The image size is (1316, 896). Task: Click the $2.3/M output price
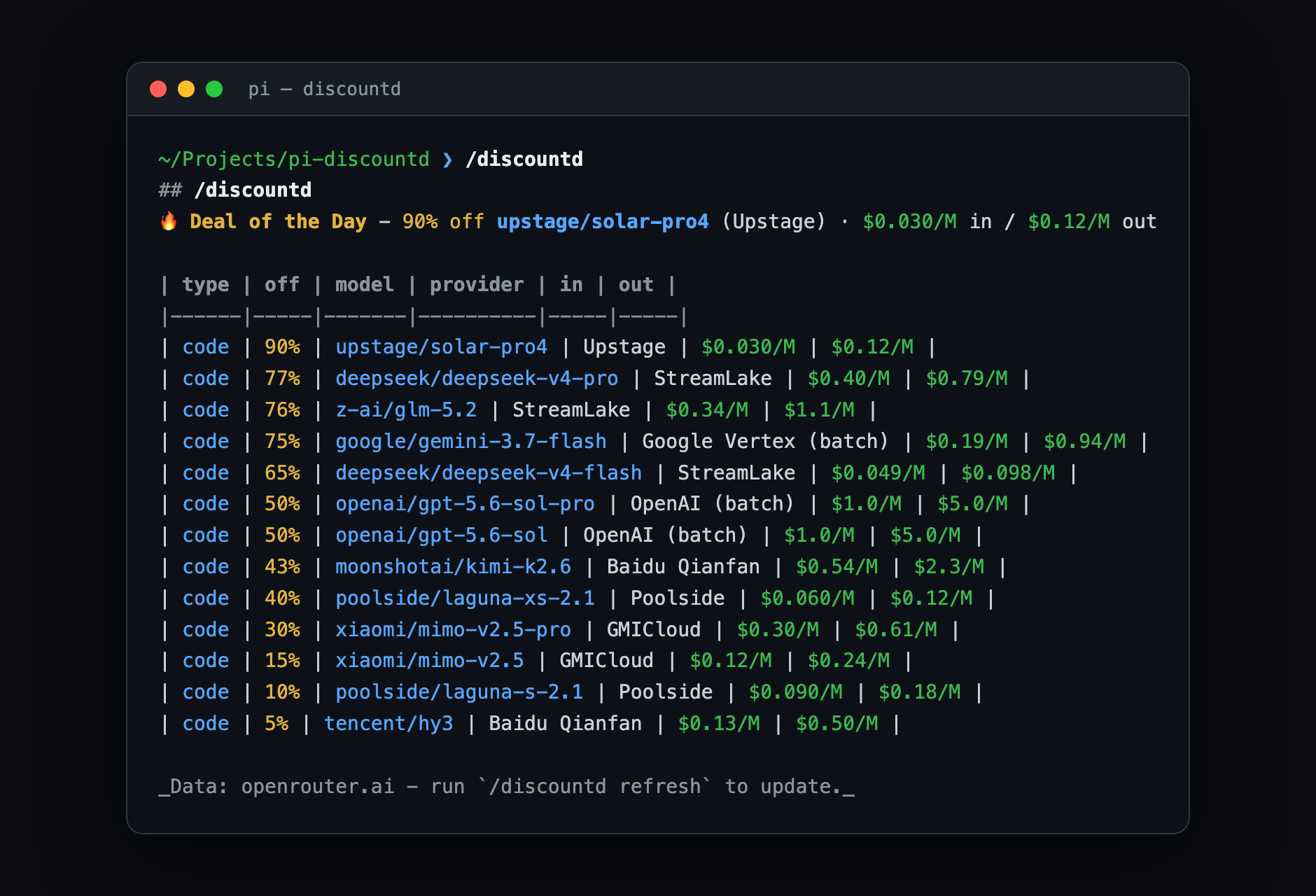[x=949, y=567]
